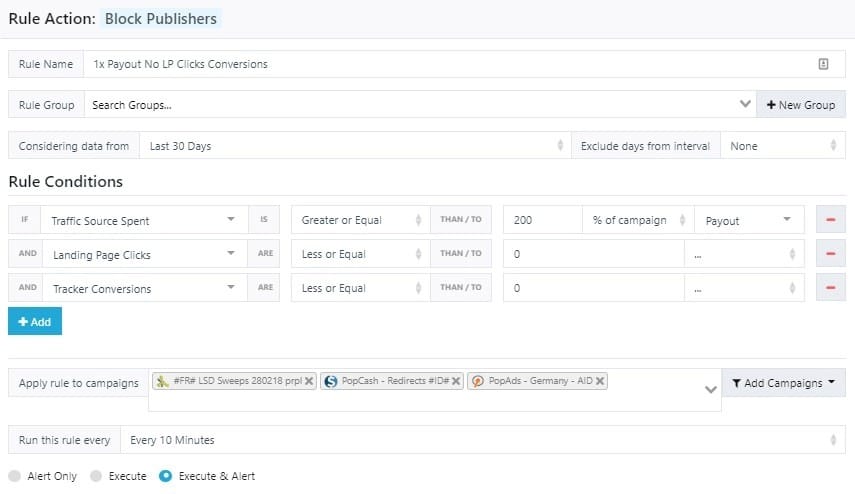Open unit dropdown in Tracker Conversions row

click(744, 288)
